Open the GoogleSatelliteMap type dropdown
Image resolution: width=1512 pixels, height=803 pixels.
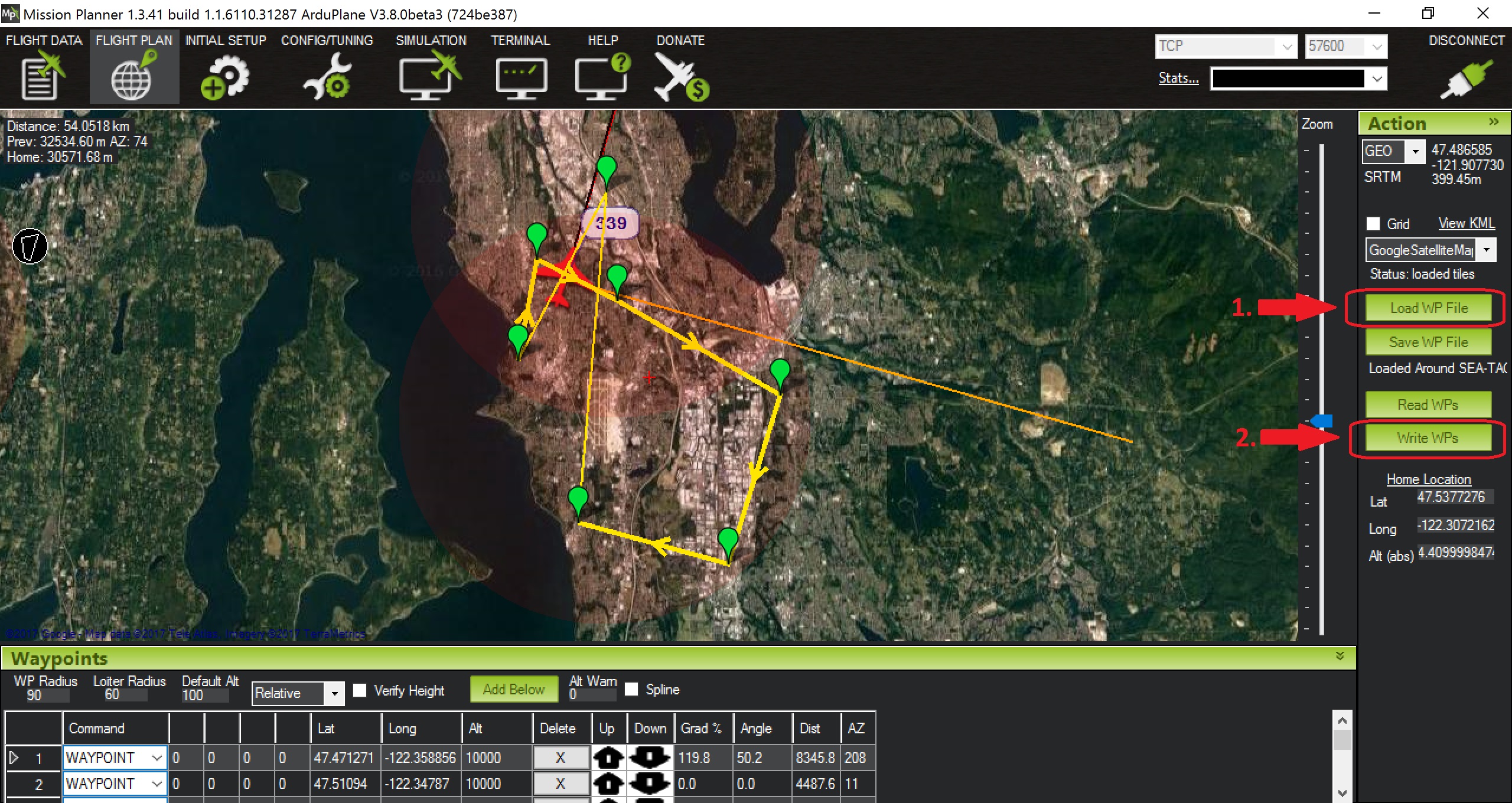coord(1487,250)
